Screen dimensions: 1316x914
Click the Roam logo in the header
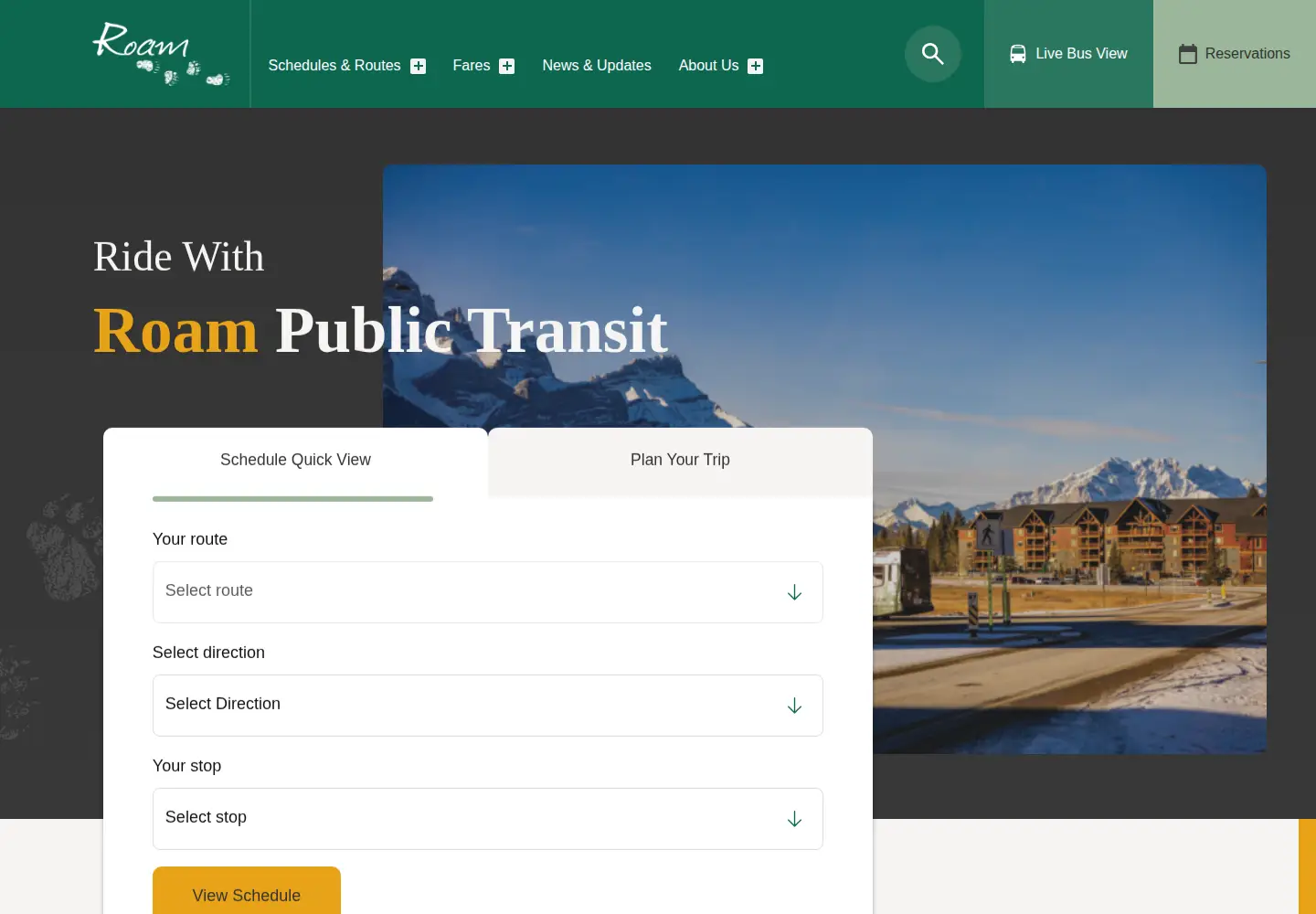161,54
